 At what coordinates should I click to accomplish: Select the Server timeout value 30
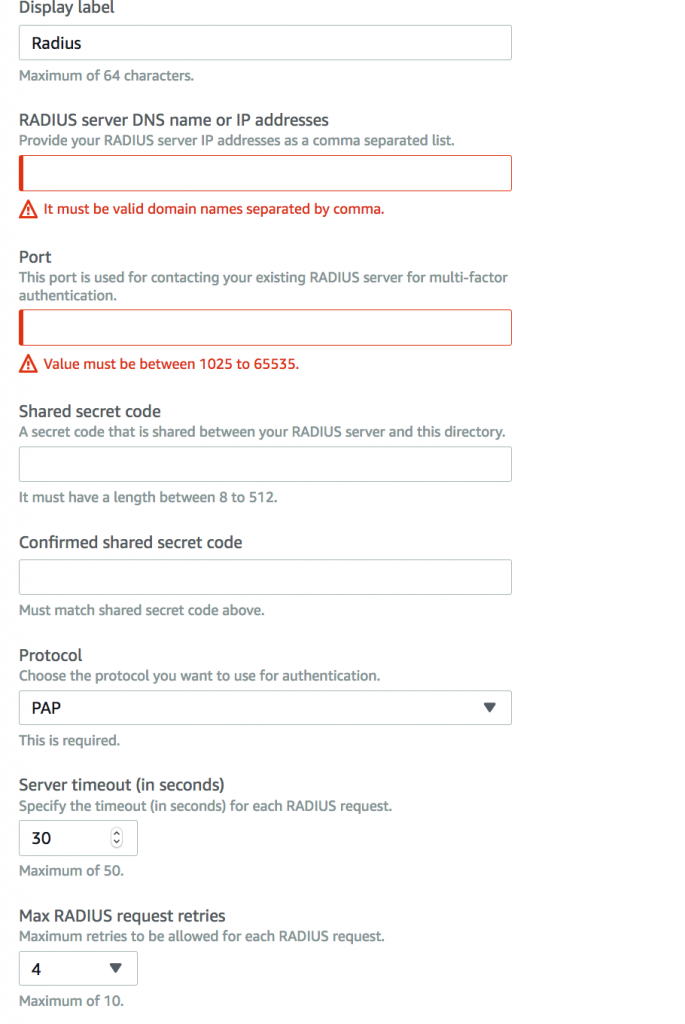click(60, 838)
